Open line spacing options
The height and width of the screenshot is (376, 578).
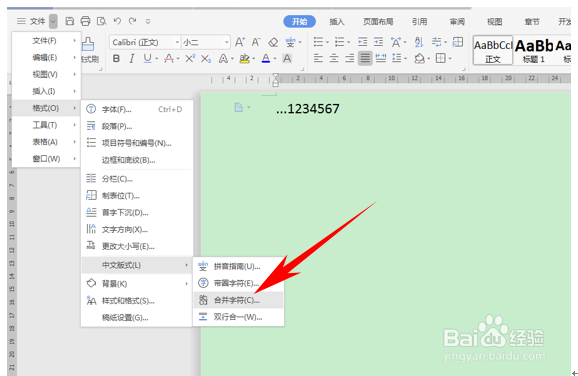397,58
